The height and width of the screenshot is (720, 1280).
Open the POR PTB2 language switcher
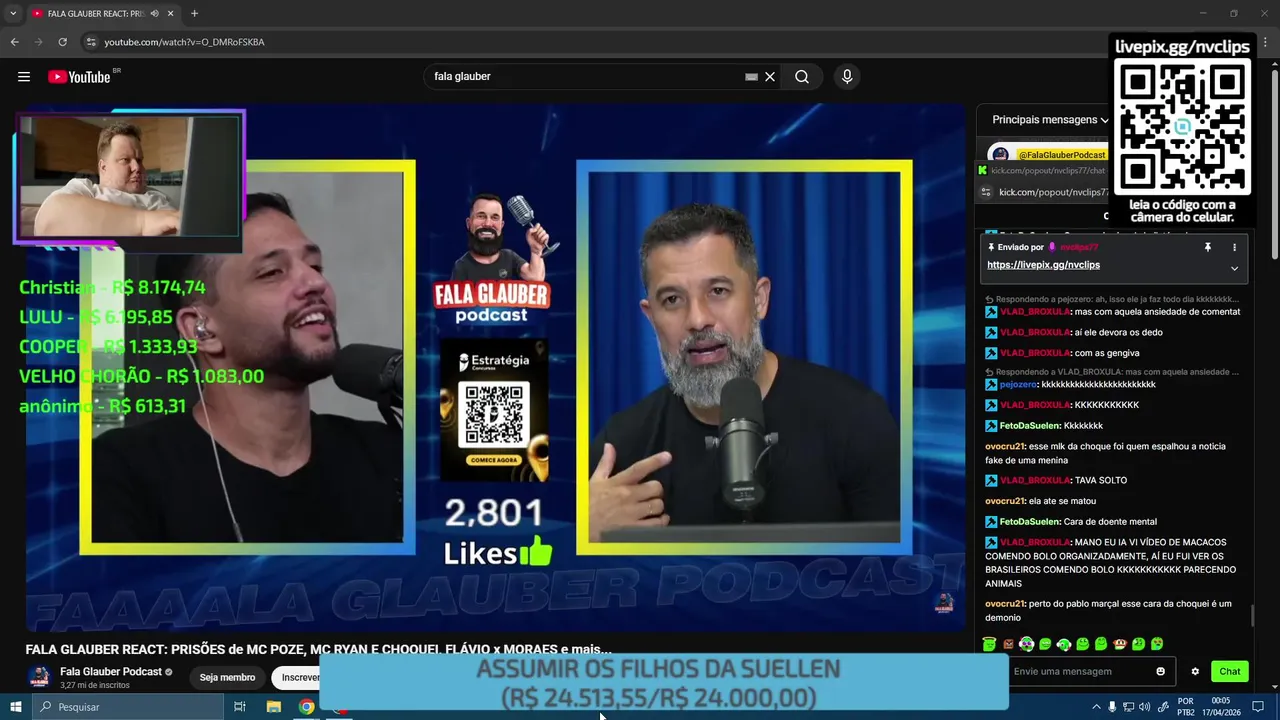click(1185, 707)
